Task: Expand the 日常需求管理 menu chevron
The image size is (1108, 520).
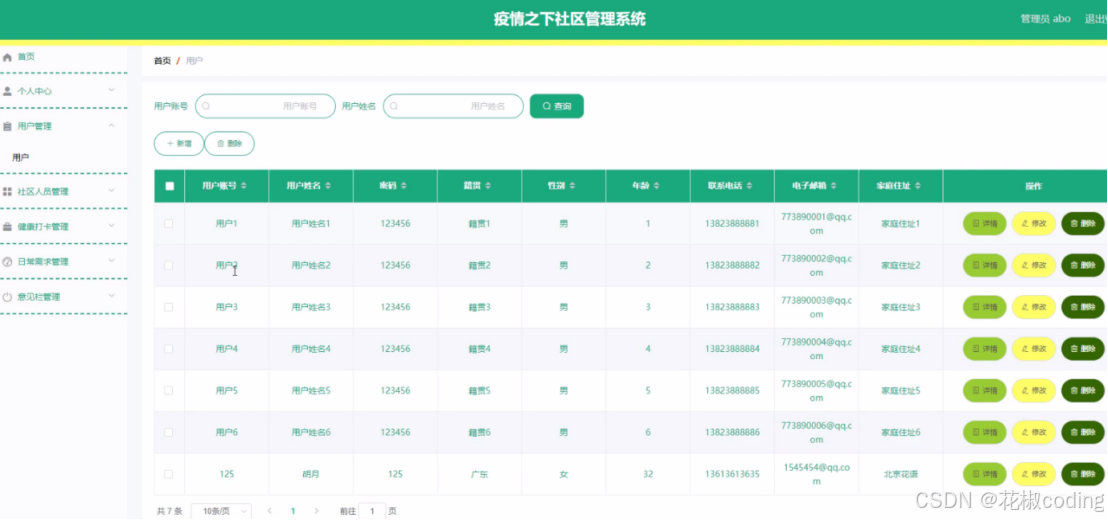Action: point(112,261)
